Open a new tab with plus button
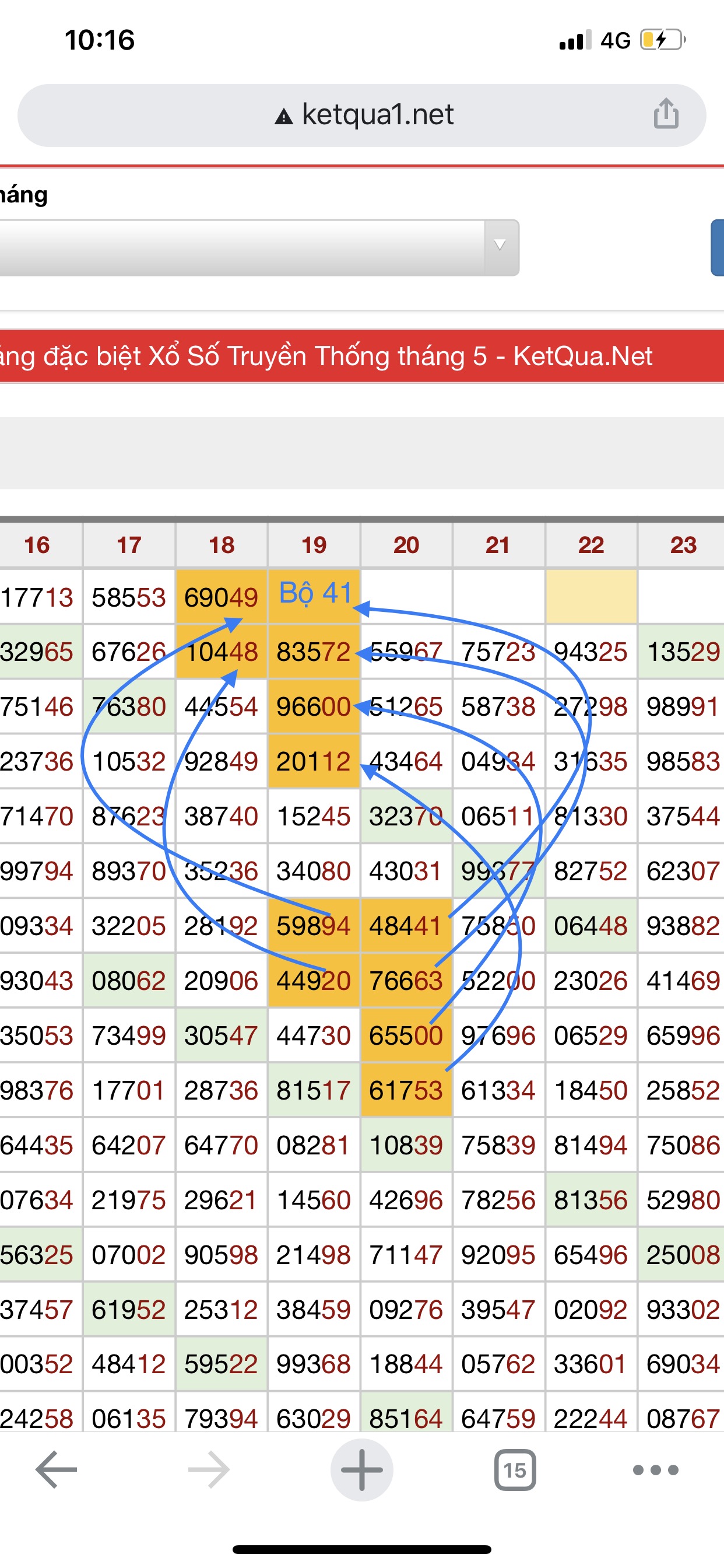 point(361,1469)
